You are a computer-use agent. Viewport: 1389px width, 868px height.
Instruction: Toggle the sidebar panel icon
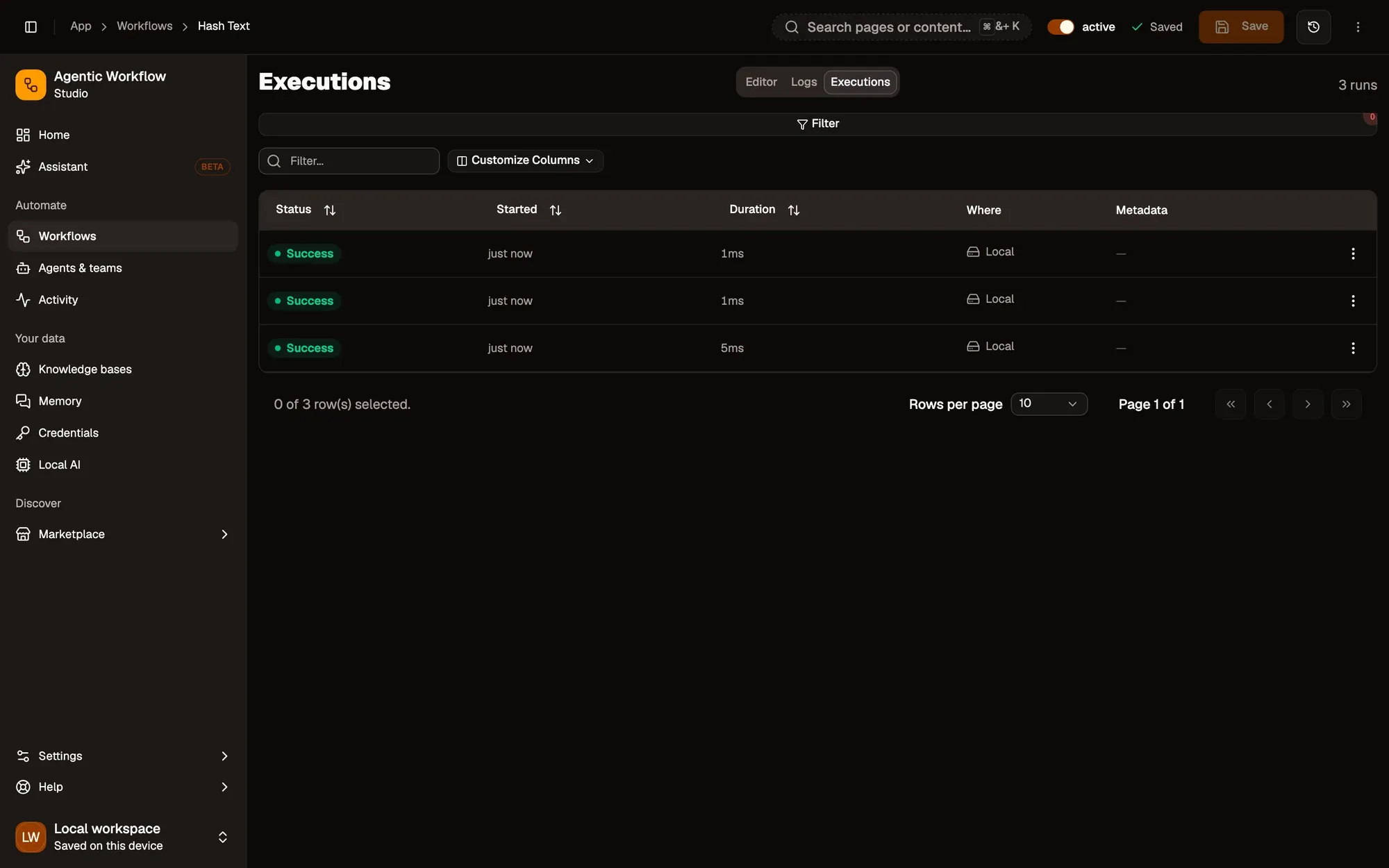point(31,26)
